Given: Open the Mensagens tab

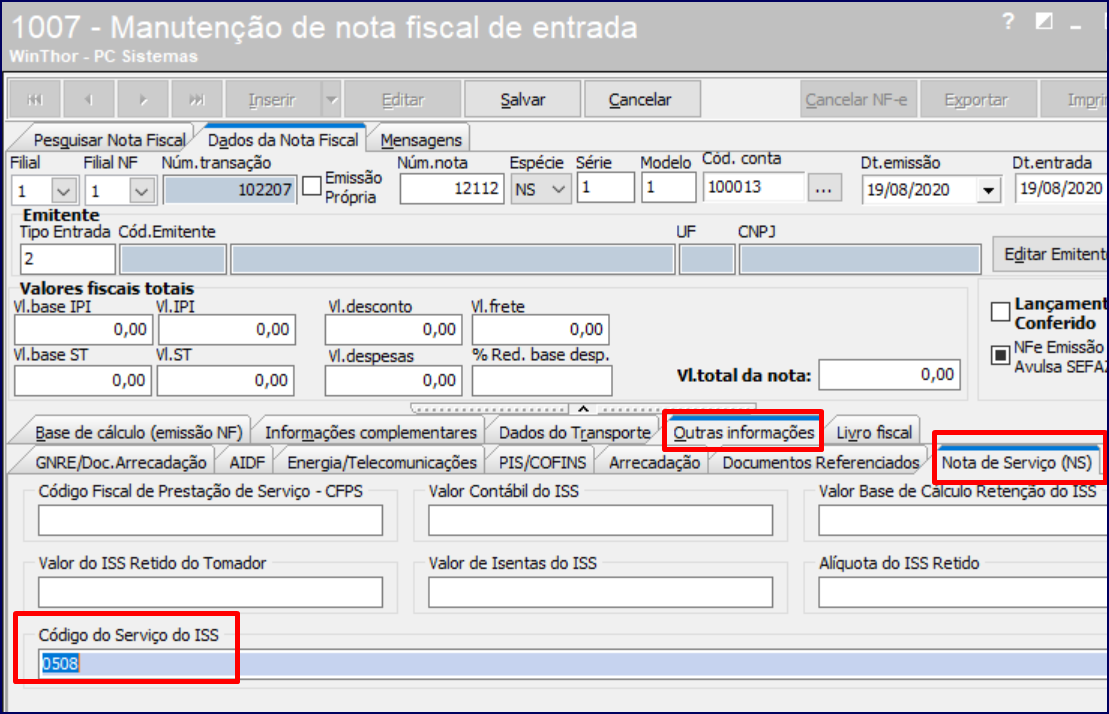Looking at the screenshot, I should click(x=421, y=140).
